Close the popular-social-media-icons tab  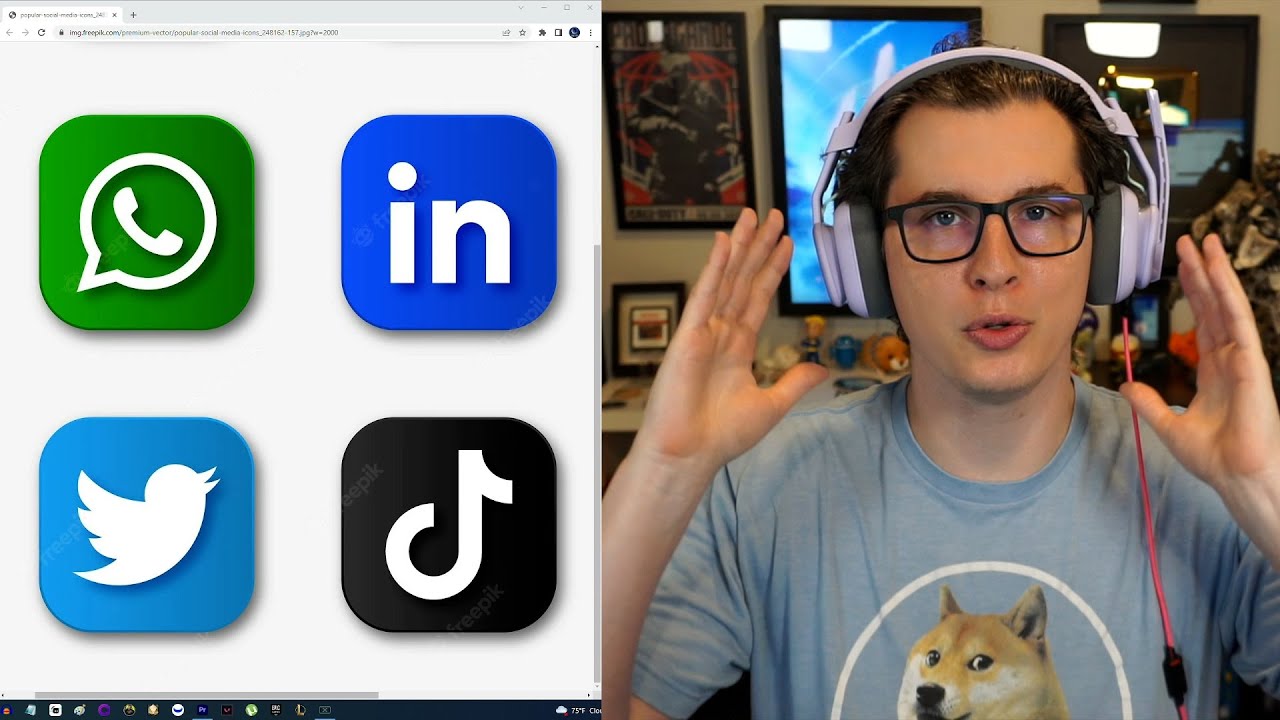pyautogui.click(x=114, y=15)
